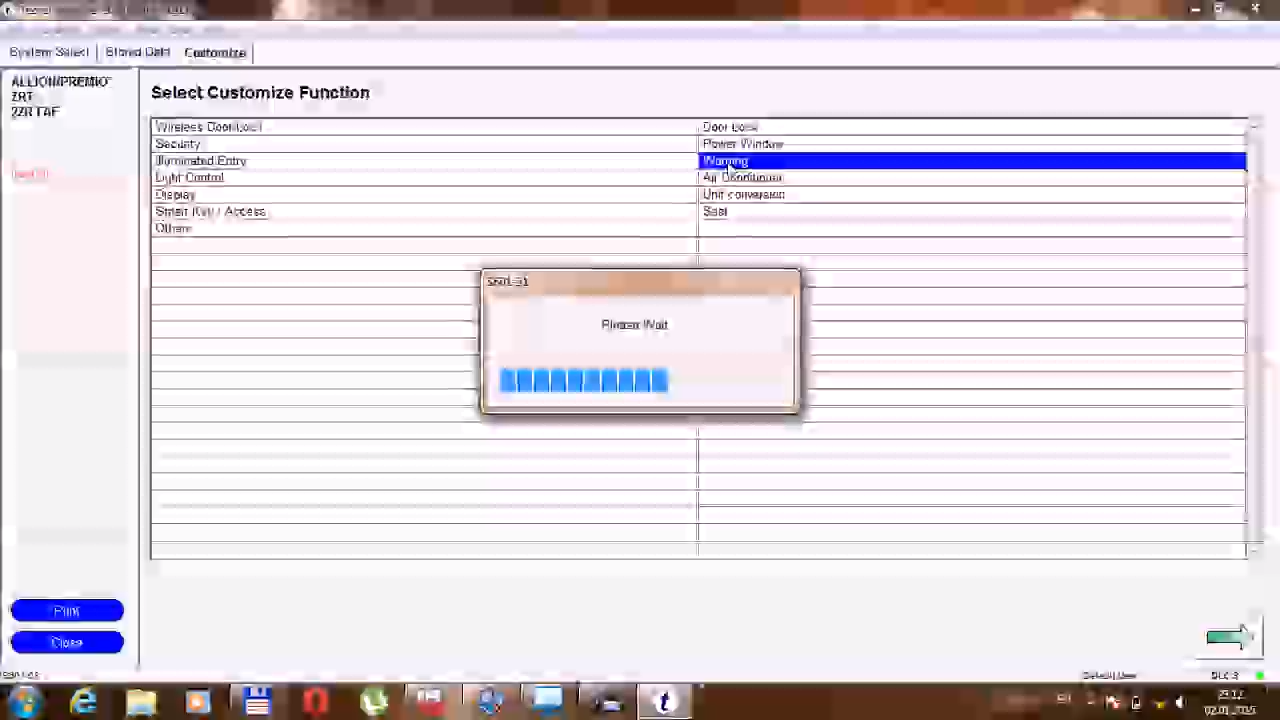Viewport: 1280px width, 720px height.
Task: Select the Others function row
Action: click(424, 229)
